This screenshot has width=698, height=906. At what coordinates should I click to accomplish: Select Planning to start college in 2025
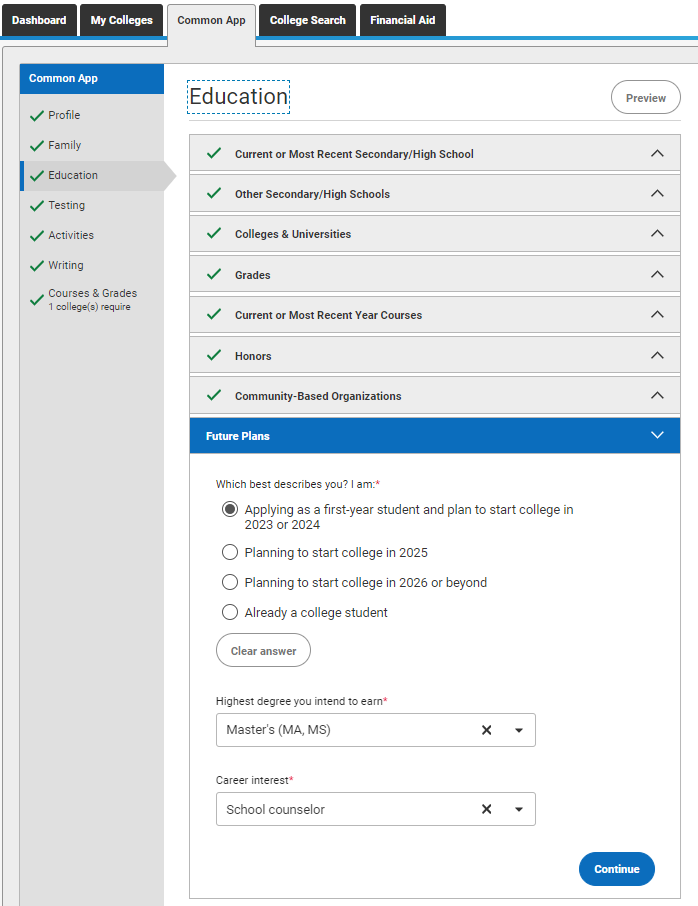(x=230, y=552)
